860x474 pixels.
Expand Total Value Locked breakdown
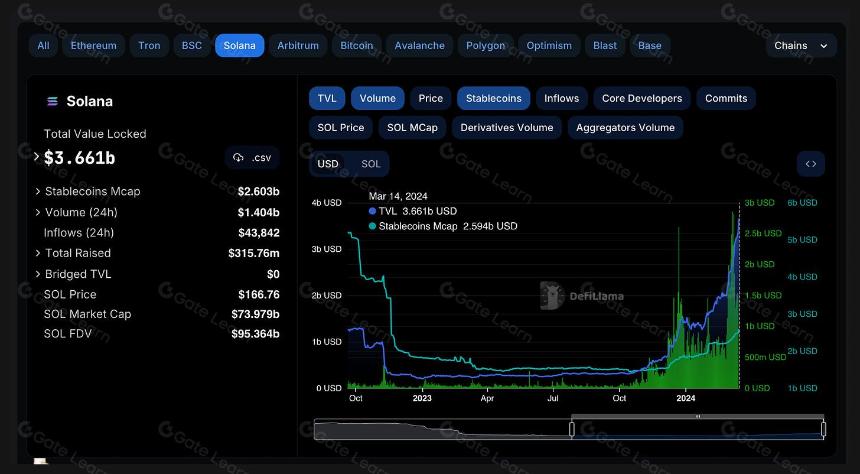click(x=36, y=156)
